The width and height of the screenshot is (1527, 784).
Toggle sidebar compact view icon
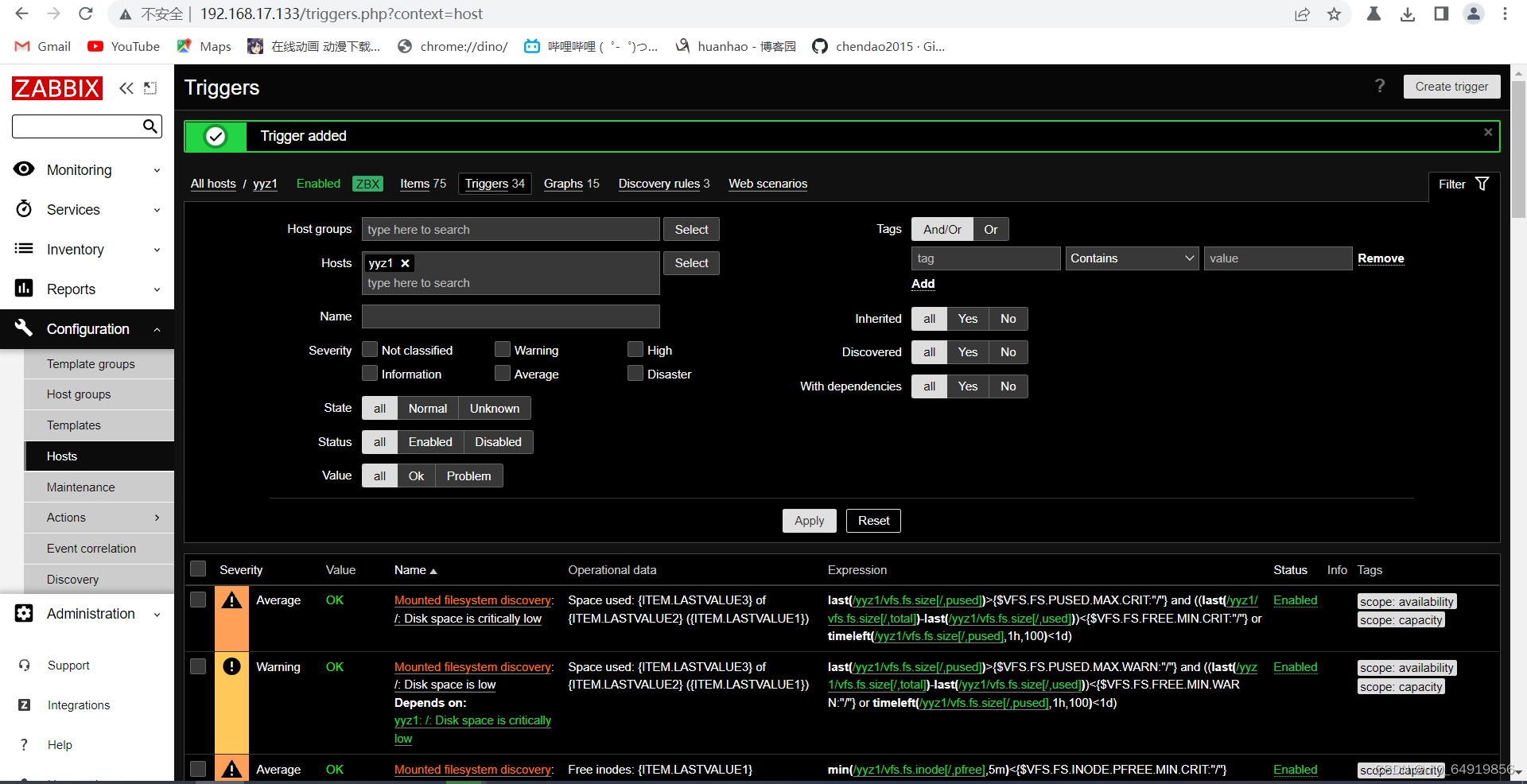pos(150,88)
